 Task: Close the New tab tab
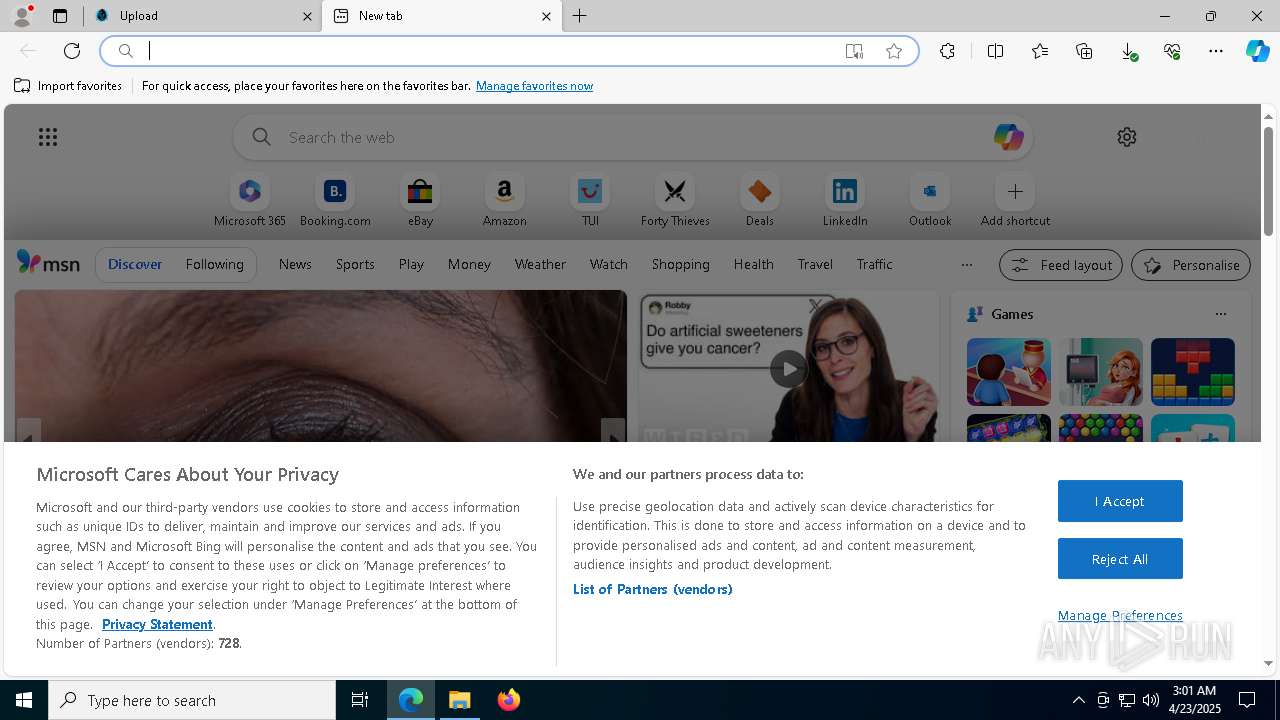546,16
